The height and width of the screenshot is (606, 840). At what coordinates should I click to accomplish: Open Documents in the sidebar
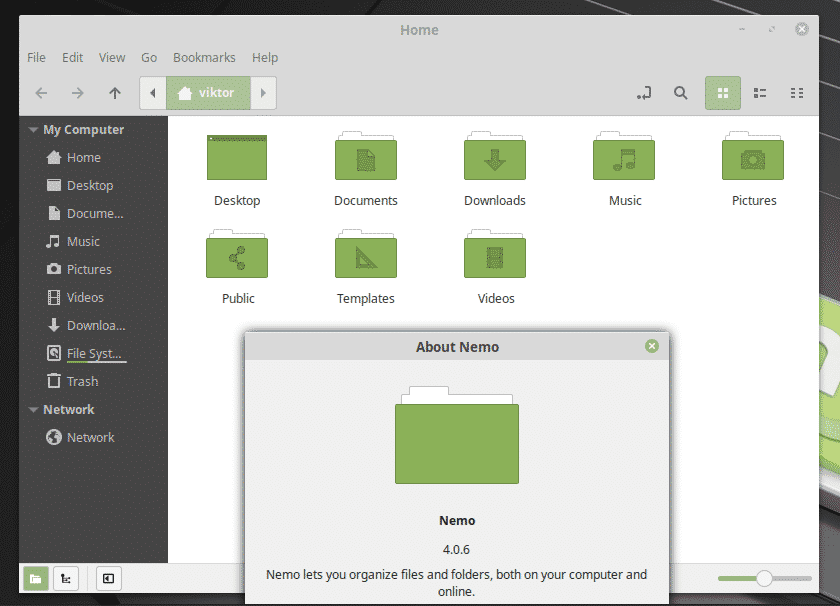click(x=93, y=213)
